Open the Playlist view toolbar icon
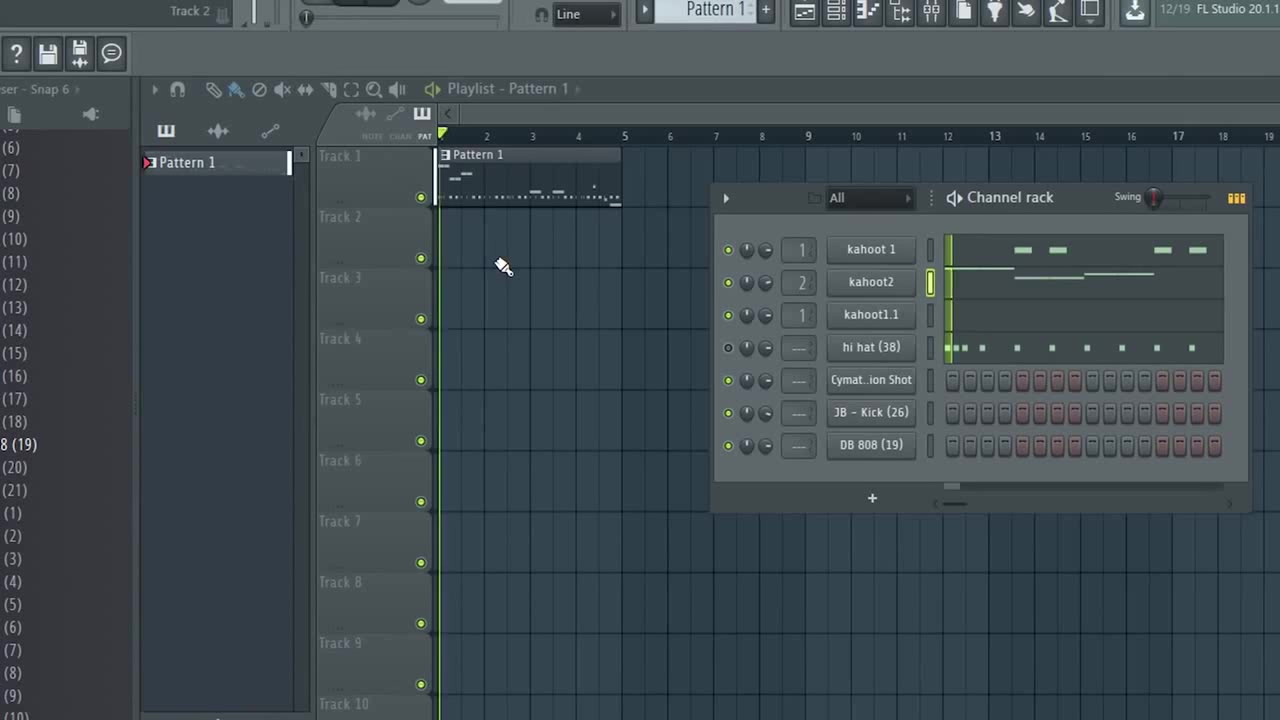 click(804, 11)
